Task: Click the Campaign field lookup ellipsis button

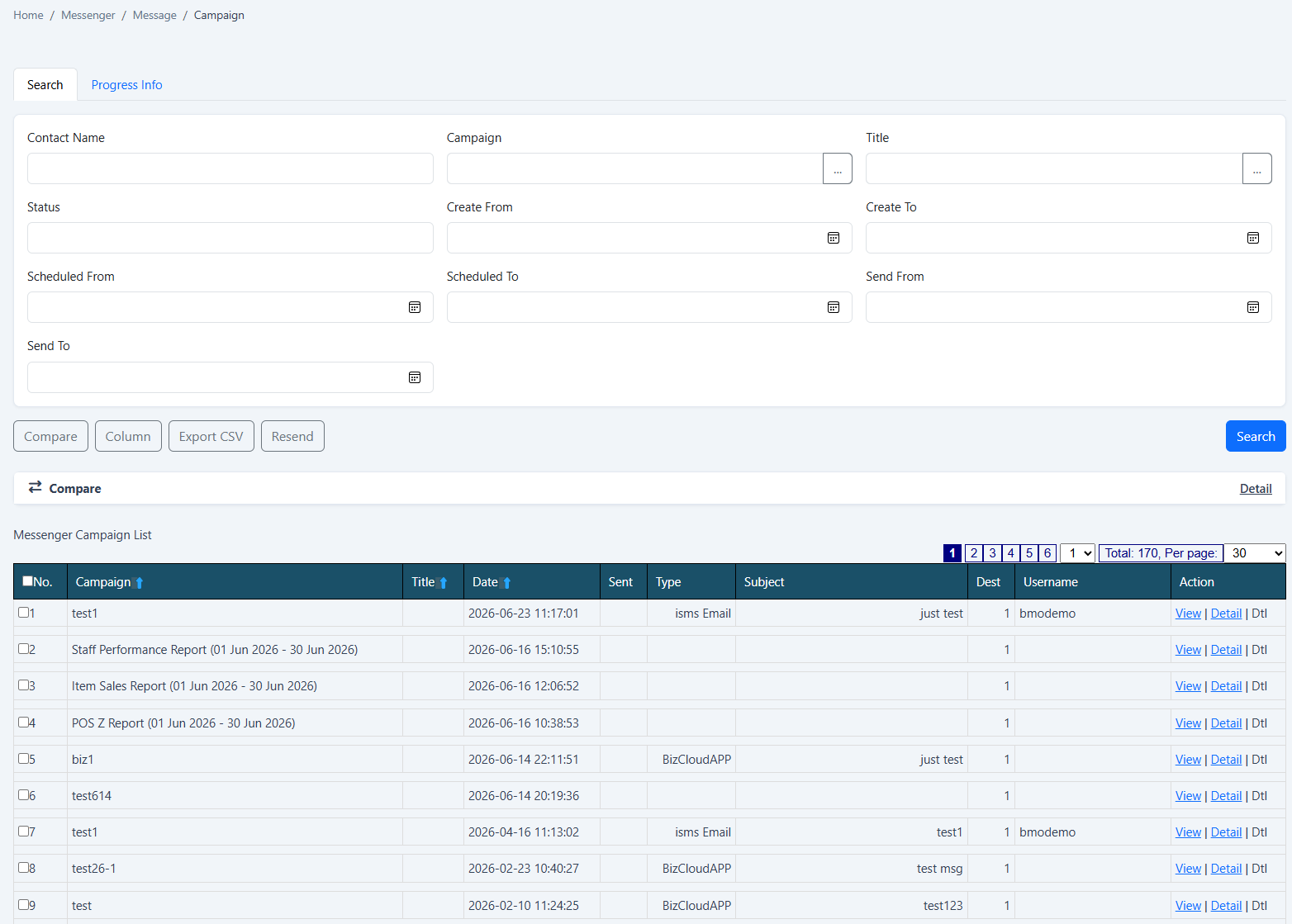Action: pyautogui.click(x=838, y=168)
